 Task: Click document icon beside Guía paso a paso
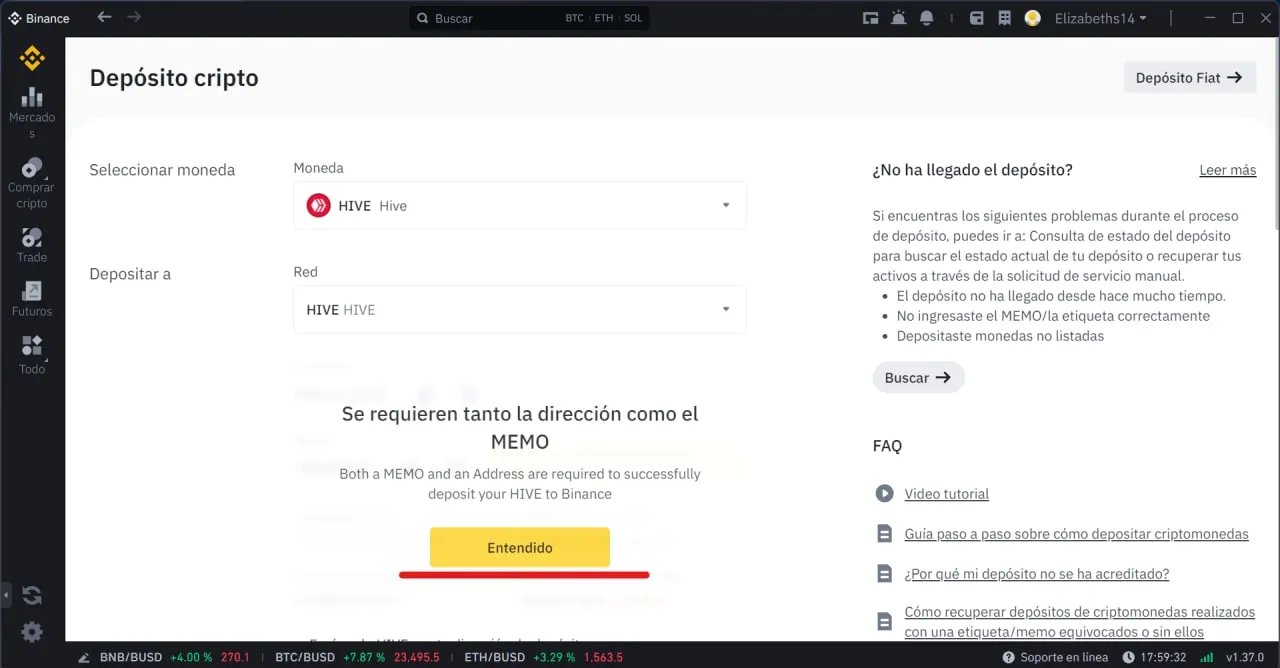(x=884, y=534)
